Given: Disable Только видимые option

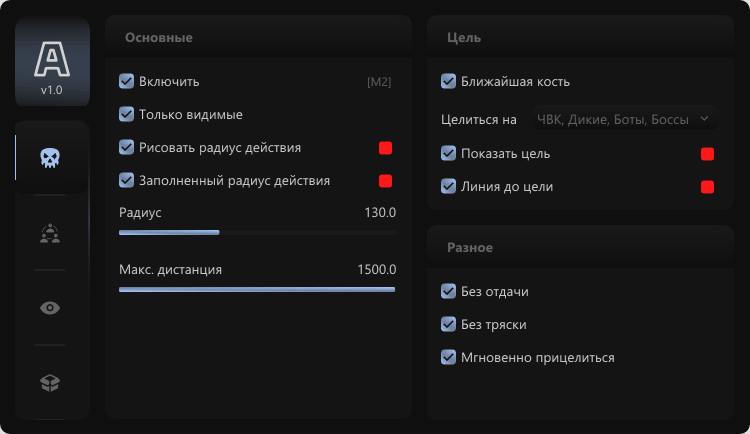Looking at the screenshot, I should tap(127, 115).
